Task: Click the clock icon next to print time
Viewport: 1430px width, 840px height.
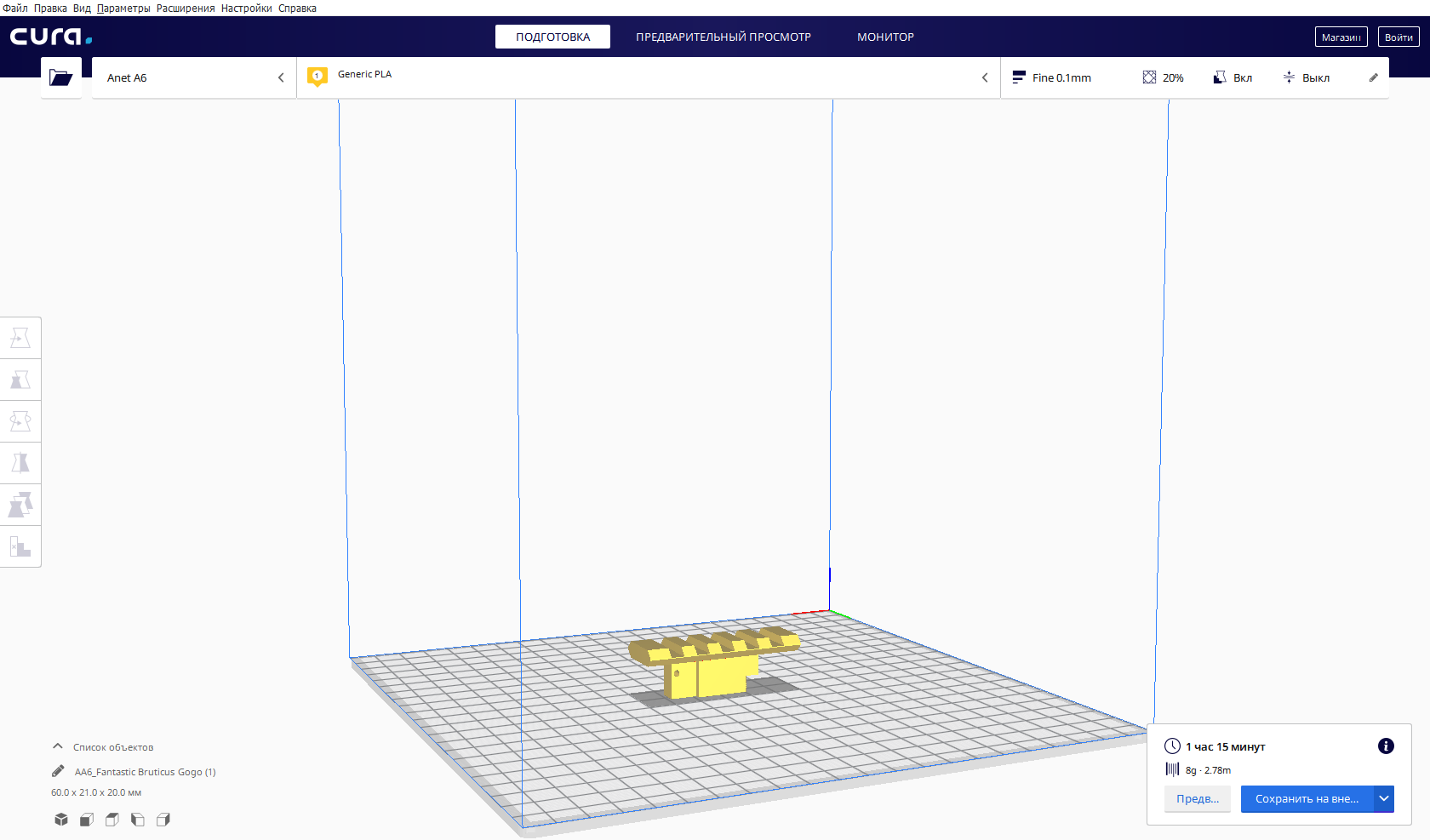Action: 1172,746
